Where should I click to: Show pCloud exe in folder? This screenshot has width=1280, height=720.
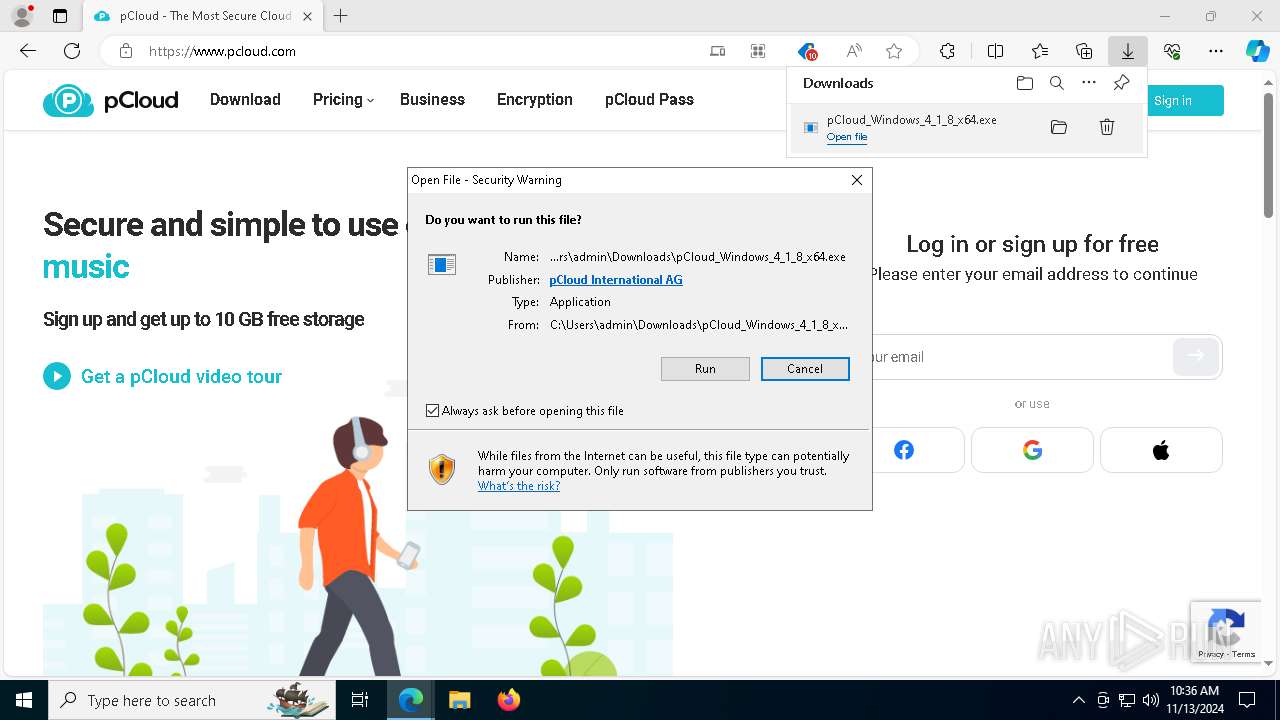tap(1059, 127)
